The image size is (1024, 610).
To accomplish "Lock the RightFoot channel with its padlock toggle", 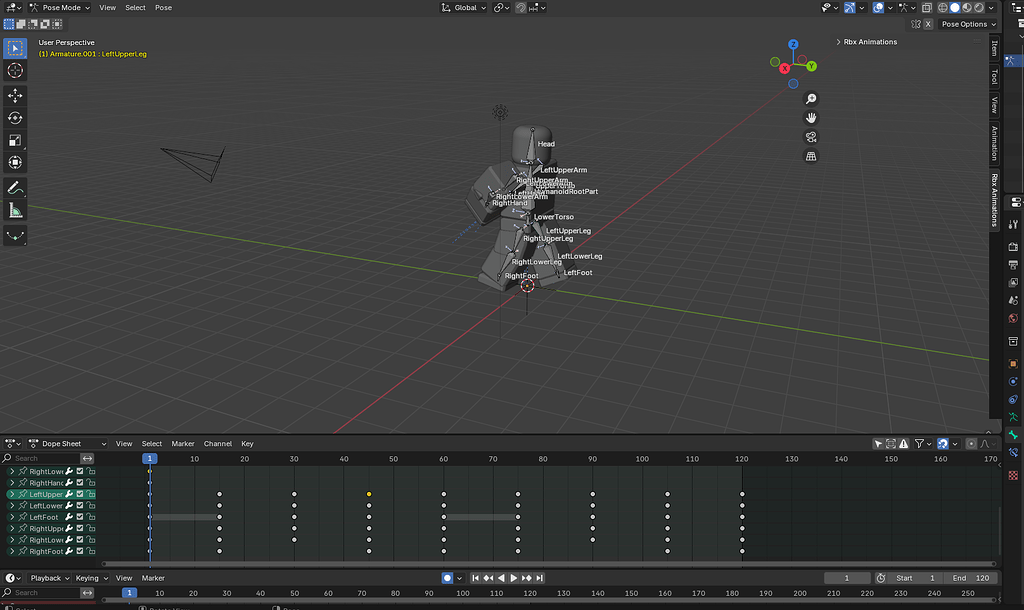I will 91,551.
